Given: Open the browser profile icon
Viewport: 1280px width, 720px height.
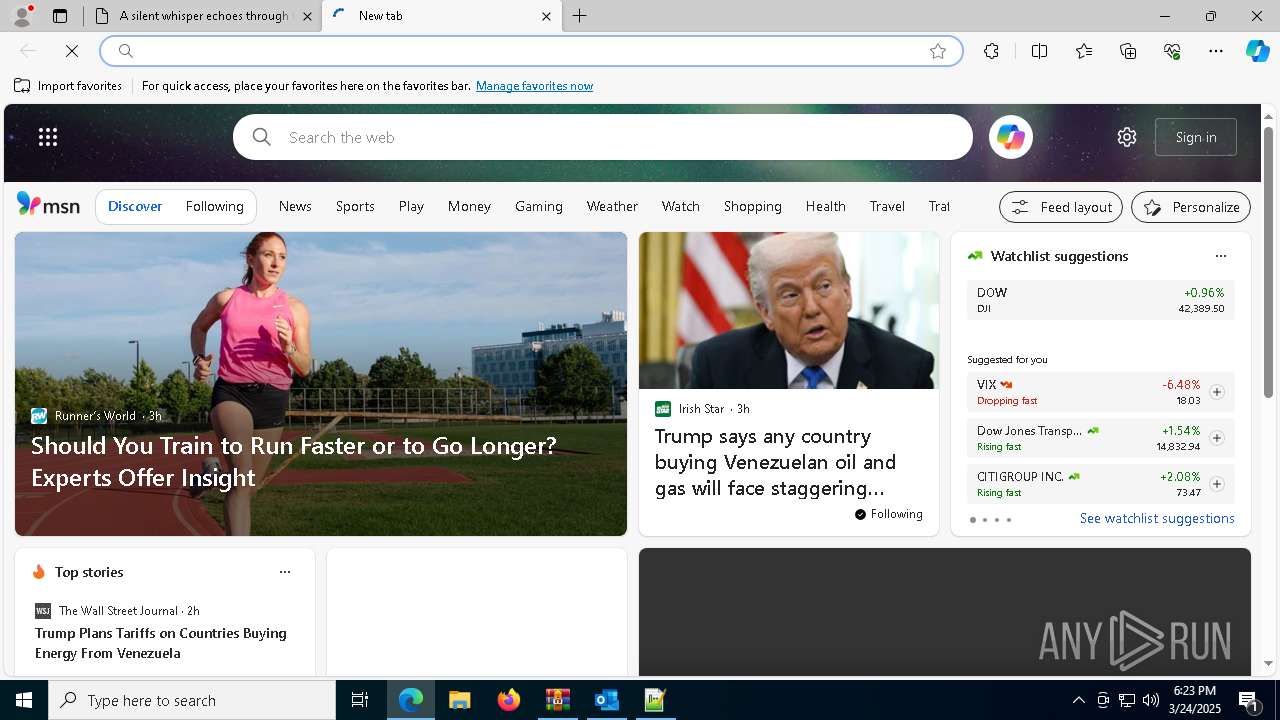Looking at the screenshot, I should pos(22,16).
